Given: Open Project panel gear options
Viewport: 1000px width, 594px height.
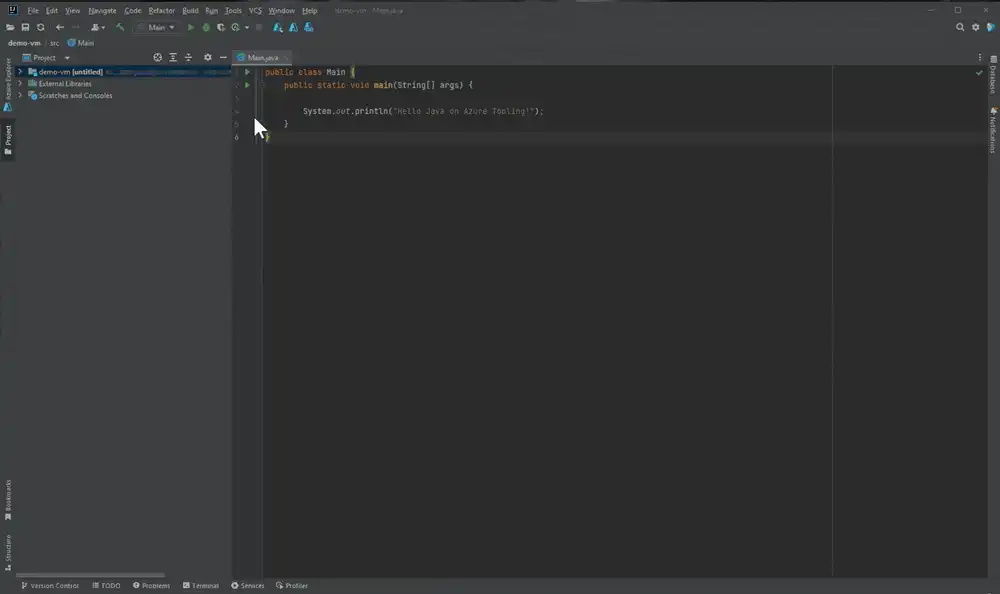Looking at the screenshot, I should point(207,57).
